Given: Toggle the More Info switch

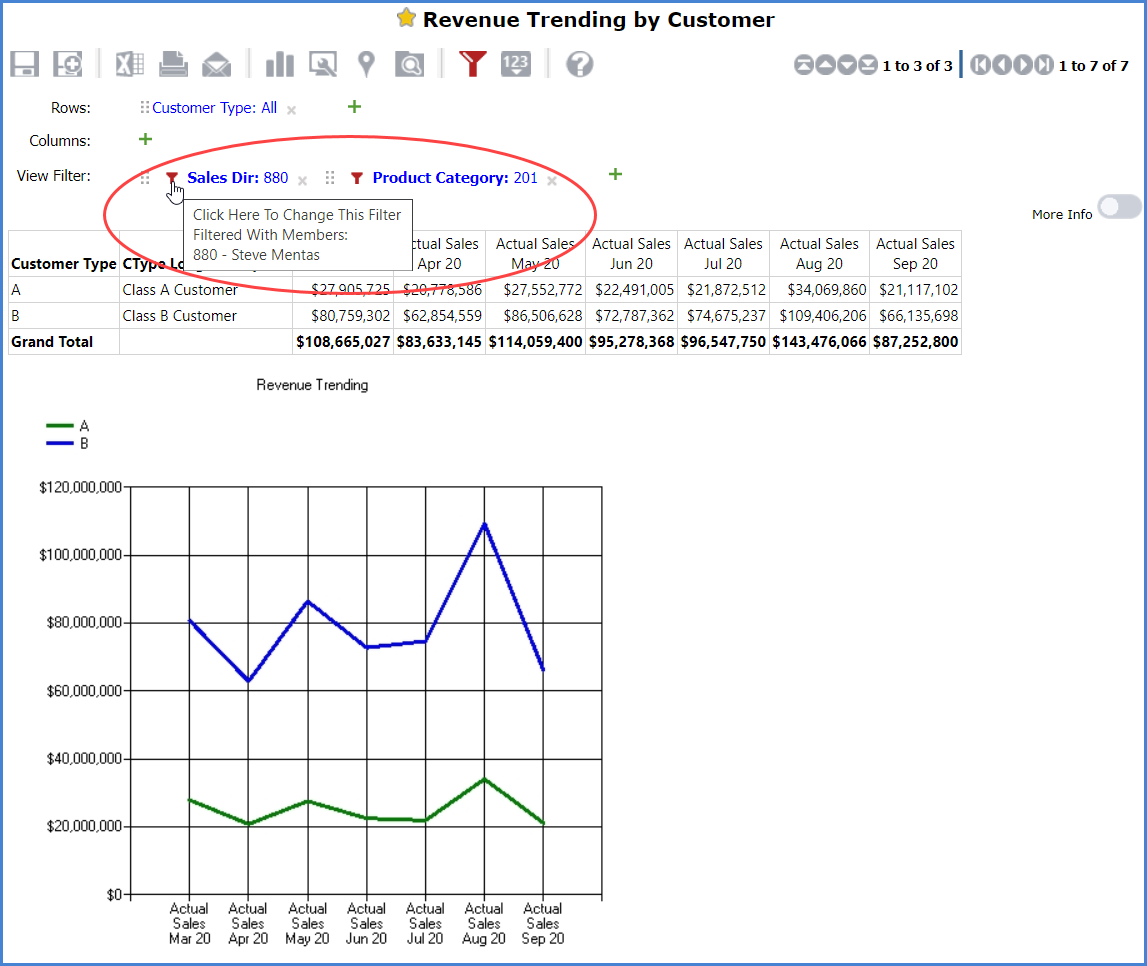Looking at the screenshot, I should tap(1119, 207).
